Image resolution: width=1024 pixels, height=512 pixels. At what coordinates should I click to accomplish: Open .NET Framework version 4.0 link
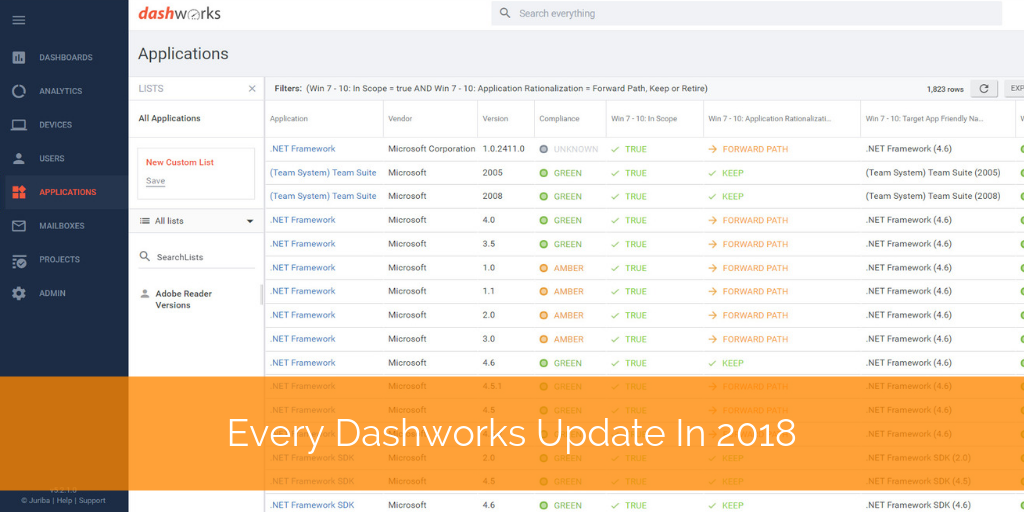pos(302,220)
